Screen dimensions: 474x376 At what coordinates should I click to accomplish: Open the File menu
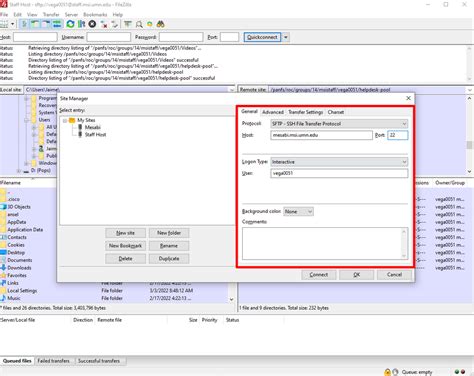tap(4, 15)
